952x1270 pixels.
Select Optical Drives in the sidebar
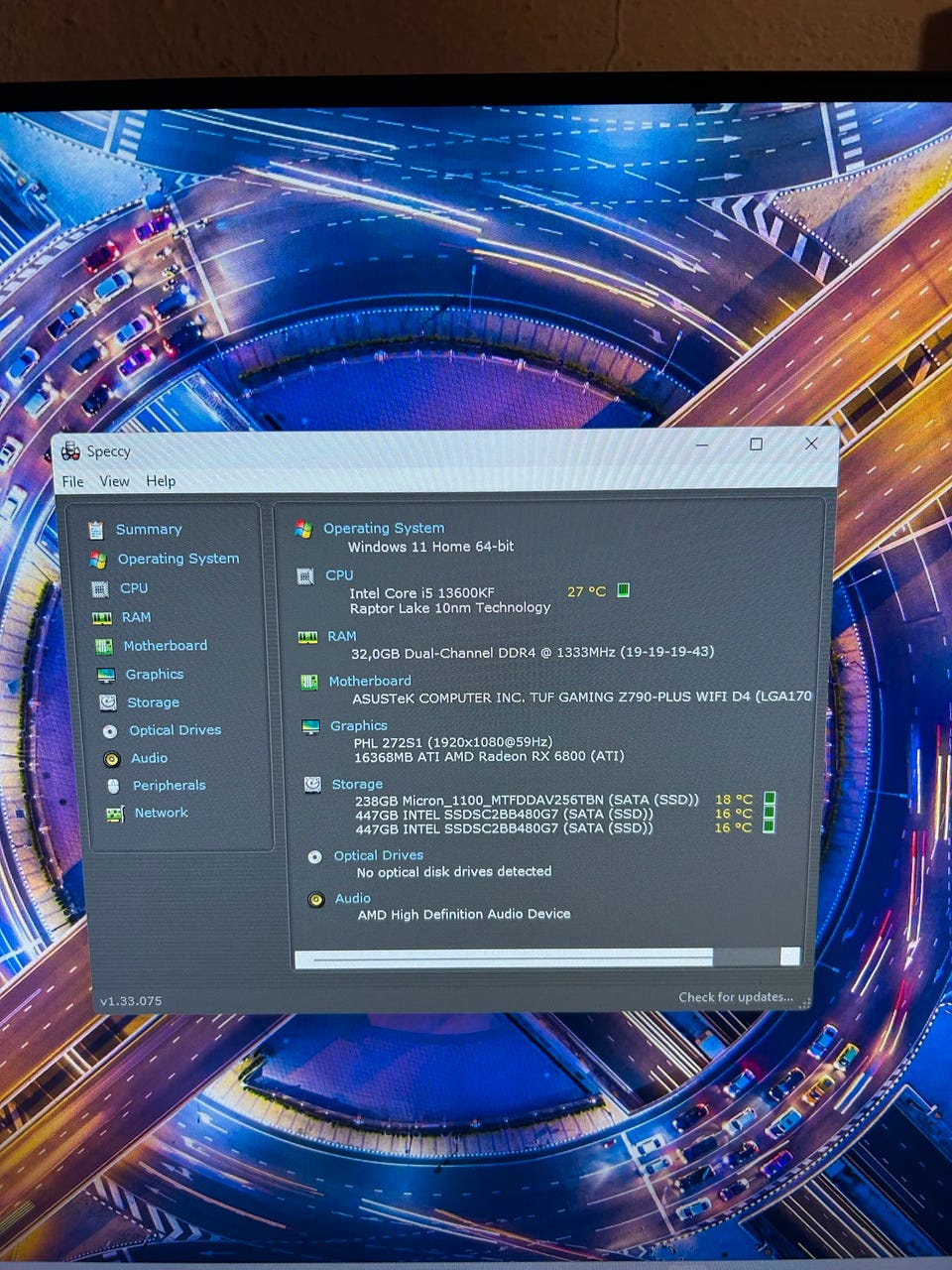point(176,730)
